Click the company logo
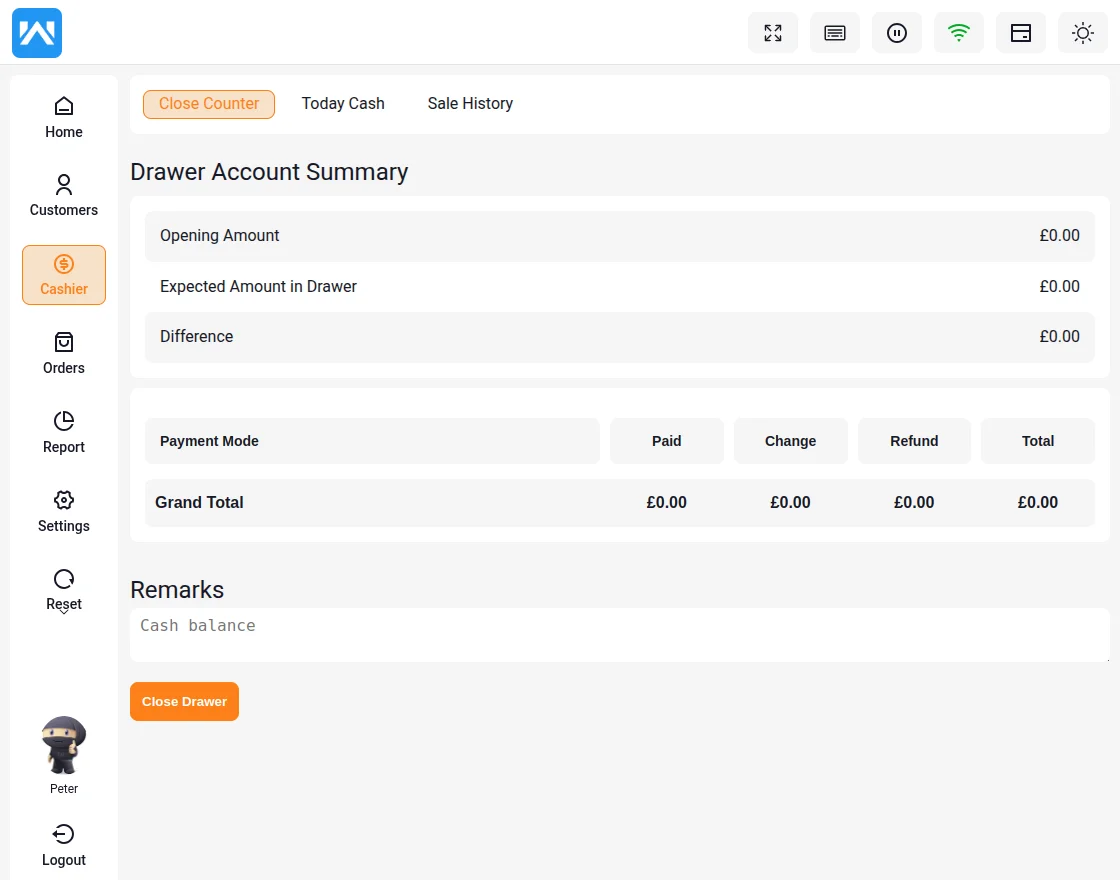The width and height of the screenshot is (1120, 880). (36, 32)
